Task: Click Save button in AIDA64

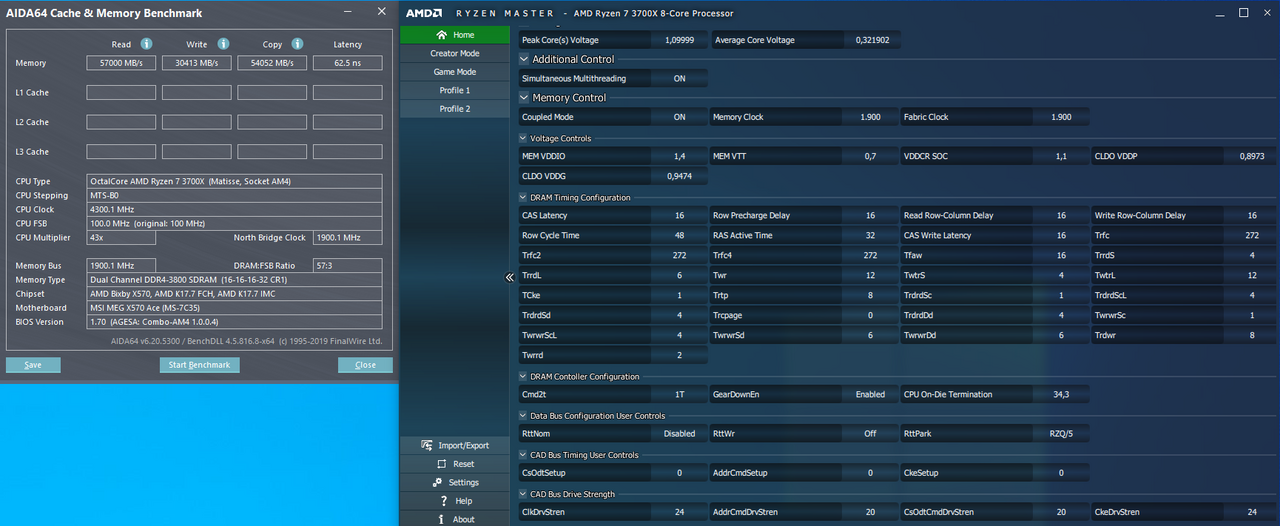Action: coord(33,365)
